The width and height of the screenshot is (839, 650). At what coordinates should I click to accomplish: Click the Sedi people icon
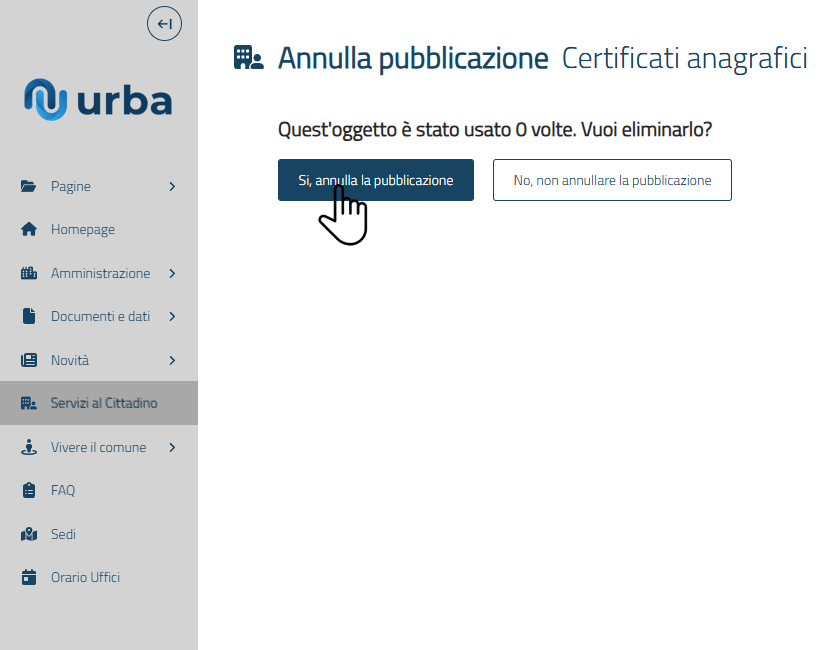pyautogui.click(x=29, y=533)
